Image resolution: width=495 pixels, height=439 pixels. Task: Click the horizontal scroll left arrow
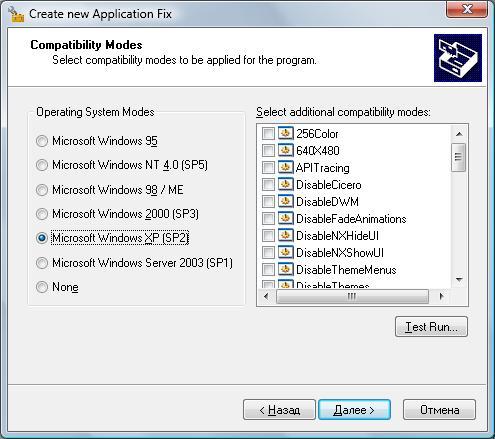(x=266, y=296)
